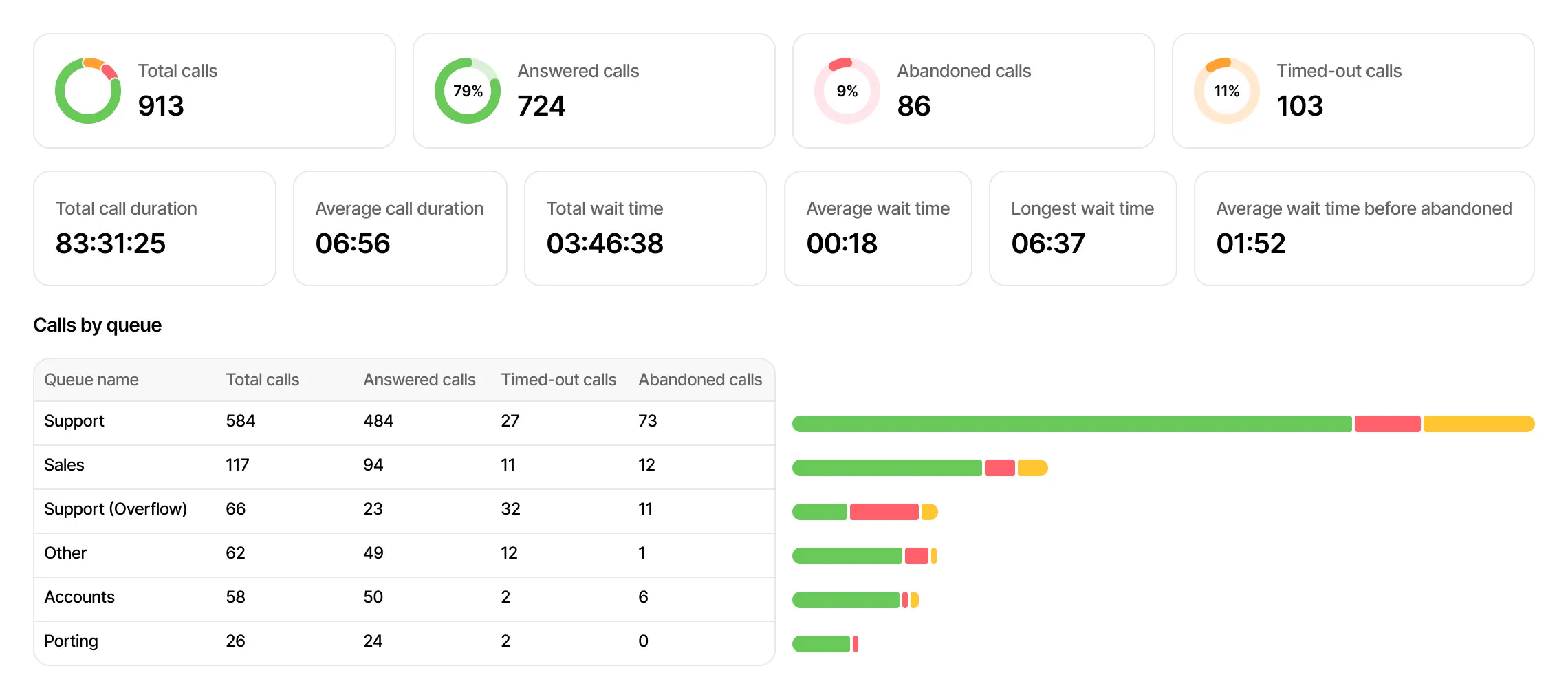This screenshot has width=1568, height=699.
Task: Click the Average call duration value 06:56
Action: click(353, 244)
